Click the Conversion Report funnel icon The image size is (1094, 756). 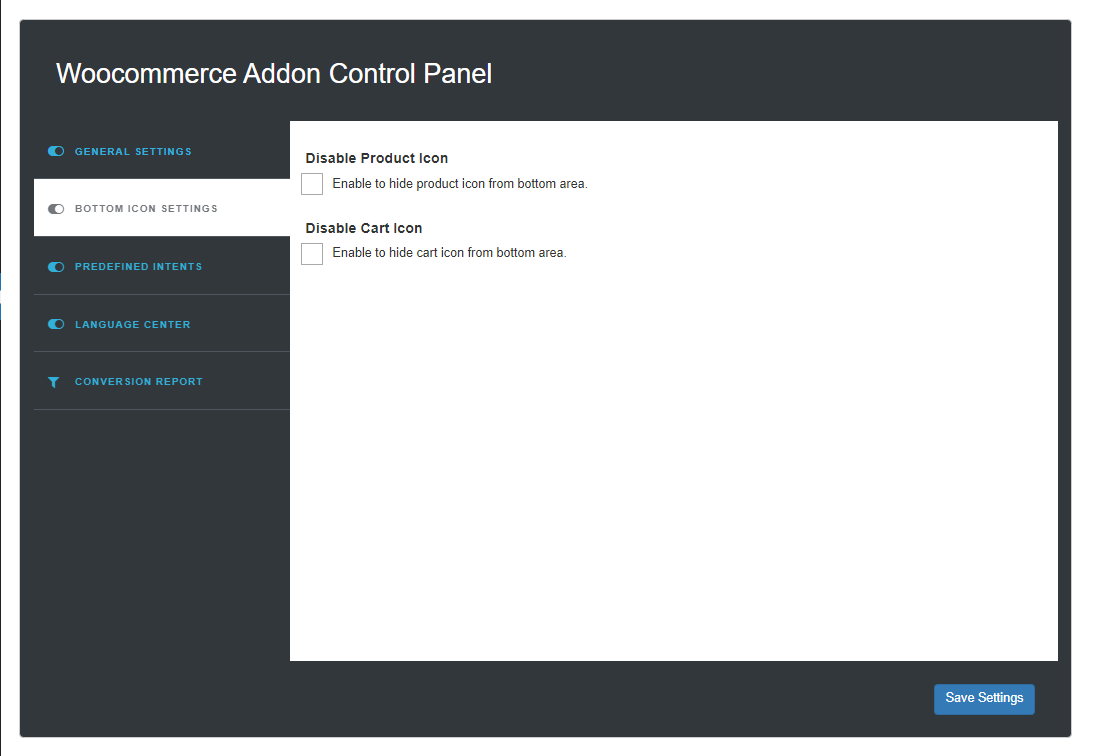[54, 382]
